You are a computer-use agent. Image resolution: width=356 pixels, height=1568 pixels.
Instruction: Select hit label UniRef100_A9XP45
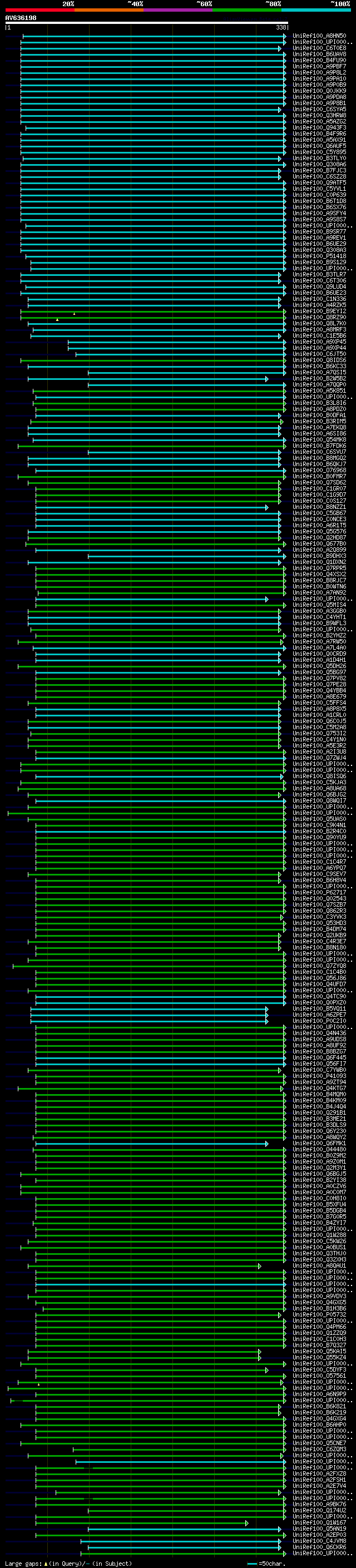coord(319,342)
